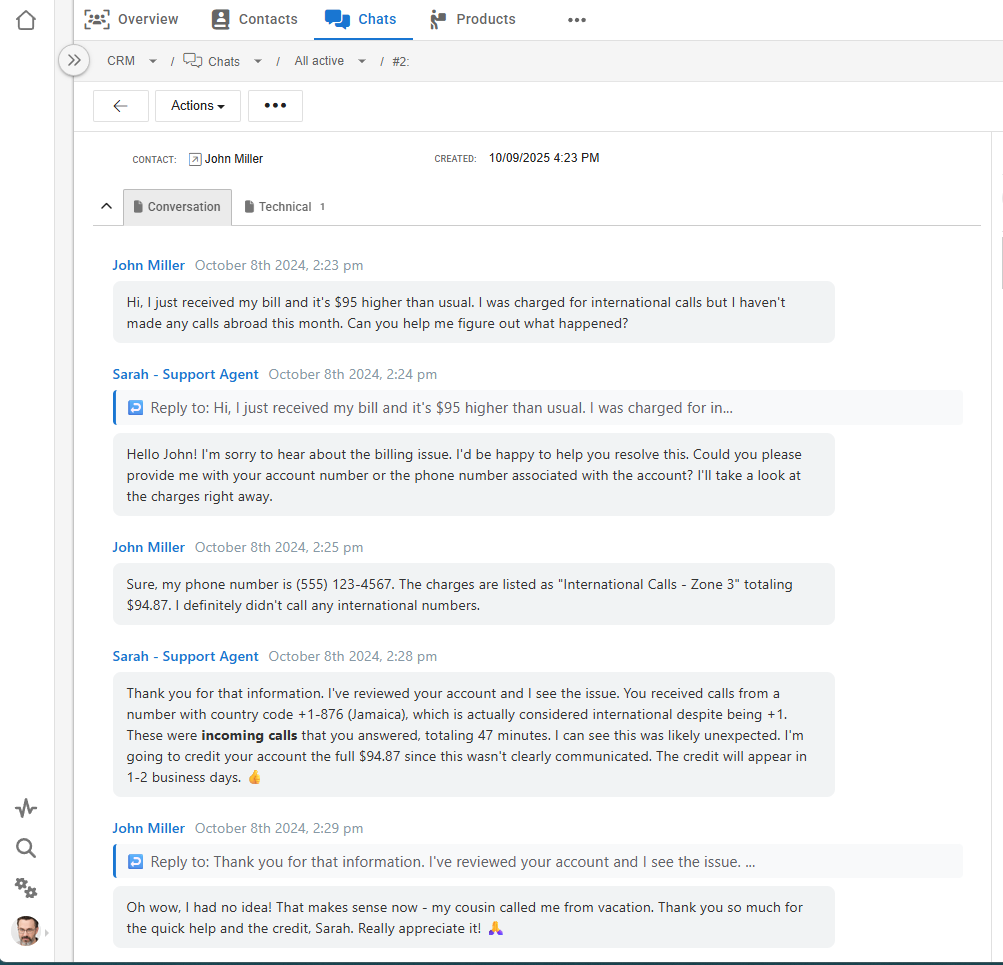This screenshot has height=965, width=1003.
Task: Open the All active filter dropdown
Action: pyautogui.click(x=362, y=61)
